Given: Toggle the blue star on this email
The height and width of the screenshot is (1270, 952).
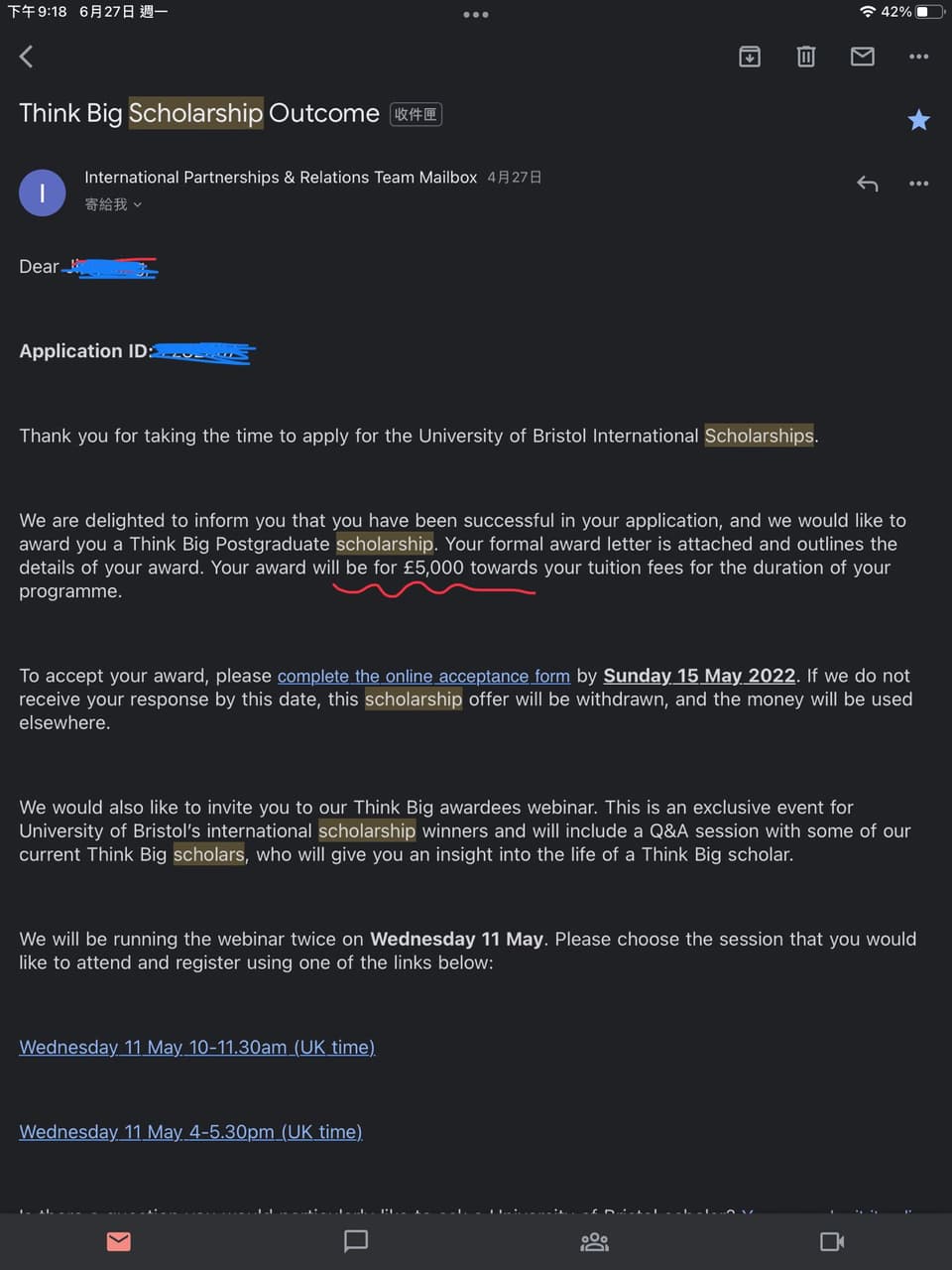Looking at the screenshot, I should point(919,120).
